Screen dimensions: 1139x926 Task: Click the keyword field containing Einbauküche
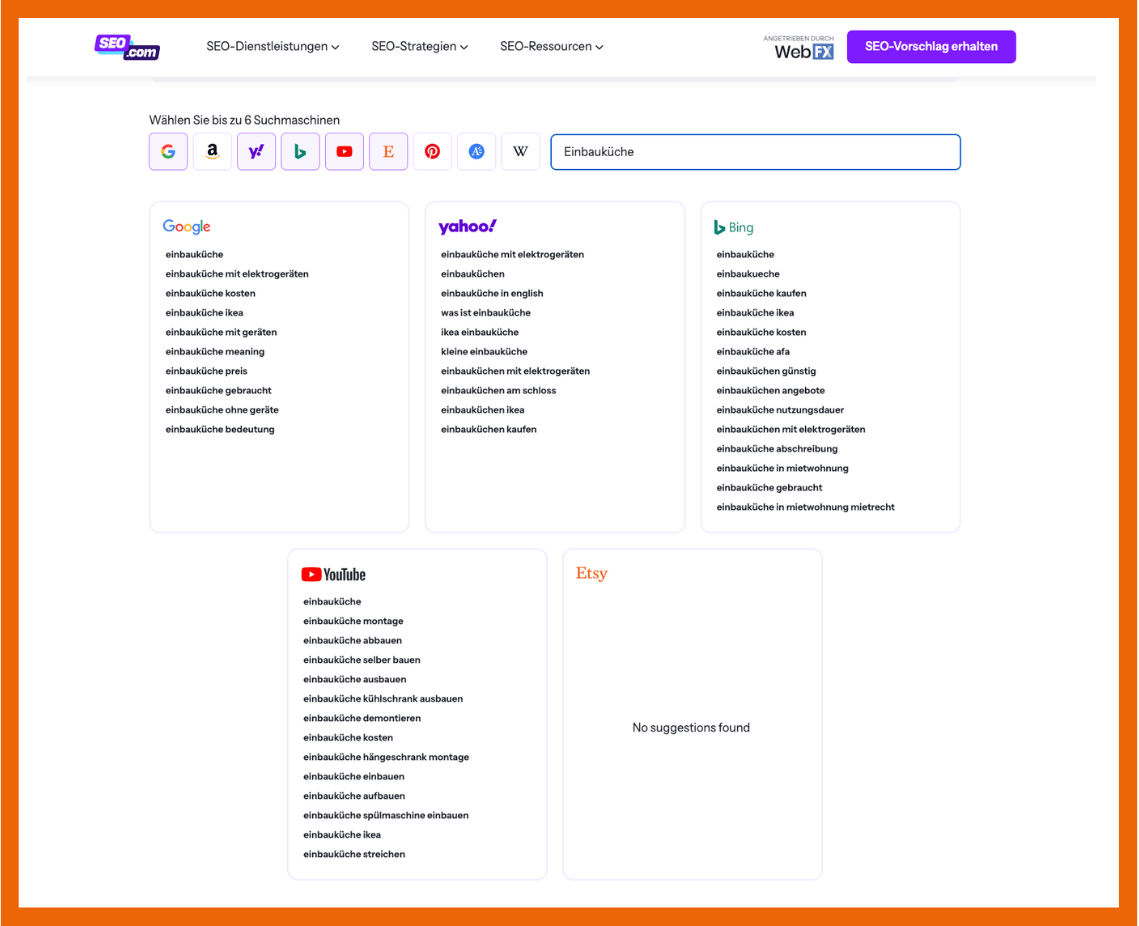tap(755, 152)
